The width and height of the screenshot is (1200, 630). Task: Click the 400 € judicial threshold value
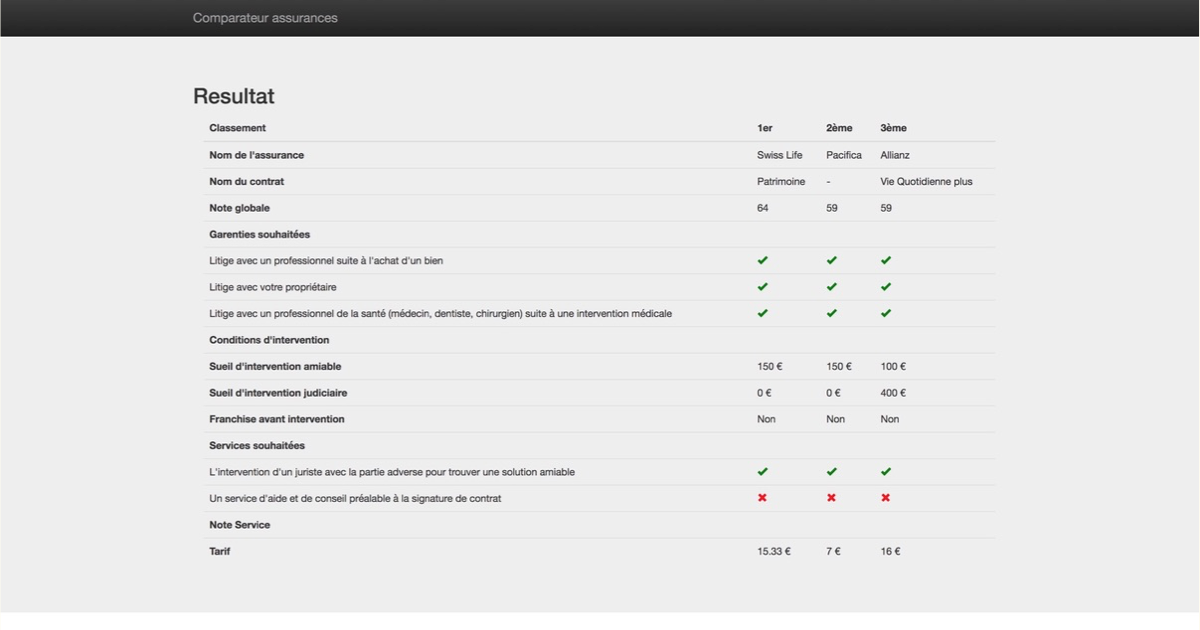point(893,393)
